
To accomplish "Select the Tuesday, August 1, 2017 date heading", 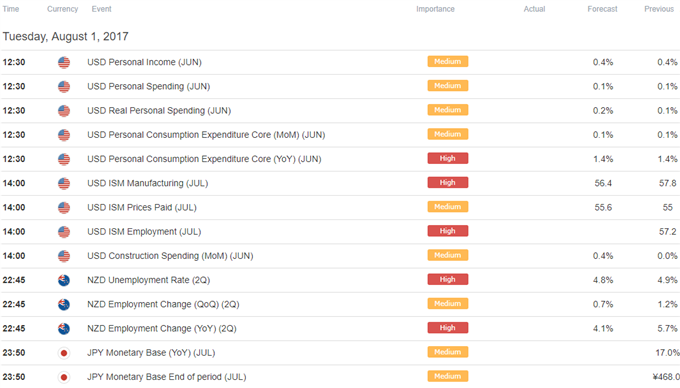I will coord(65,36).
